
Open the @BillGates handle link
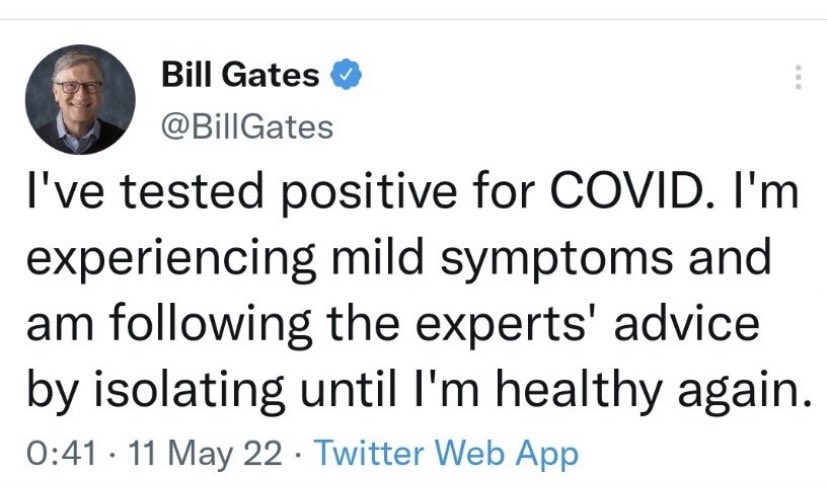pyautogui.click(x=246, y=126)
